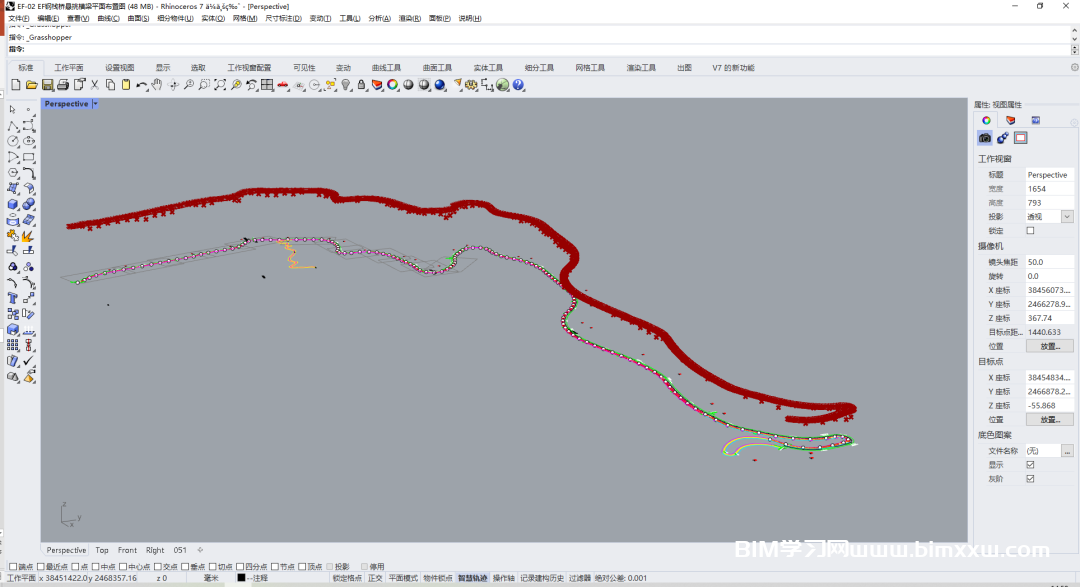The width and height of the screenshot is (1080, 587).
Task: Open the camera view properties icon
Action: (985, 138)
